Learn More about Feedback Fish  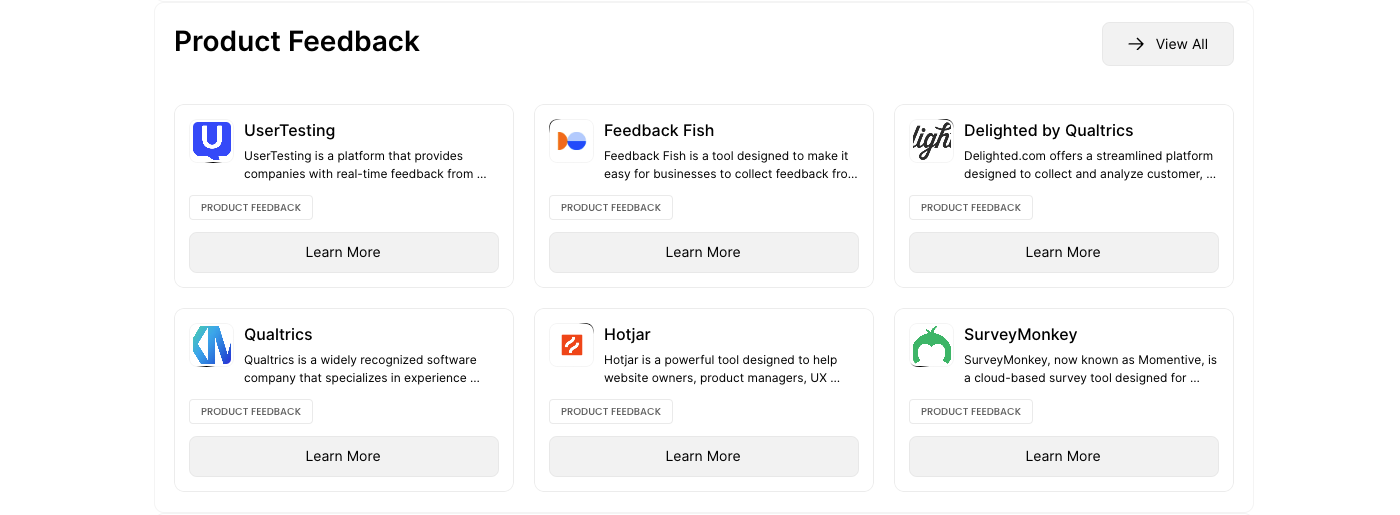(703, 252)
